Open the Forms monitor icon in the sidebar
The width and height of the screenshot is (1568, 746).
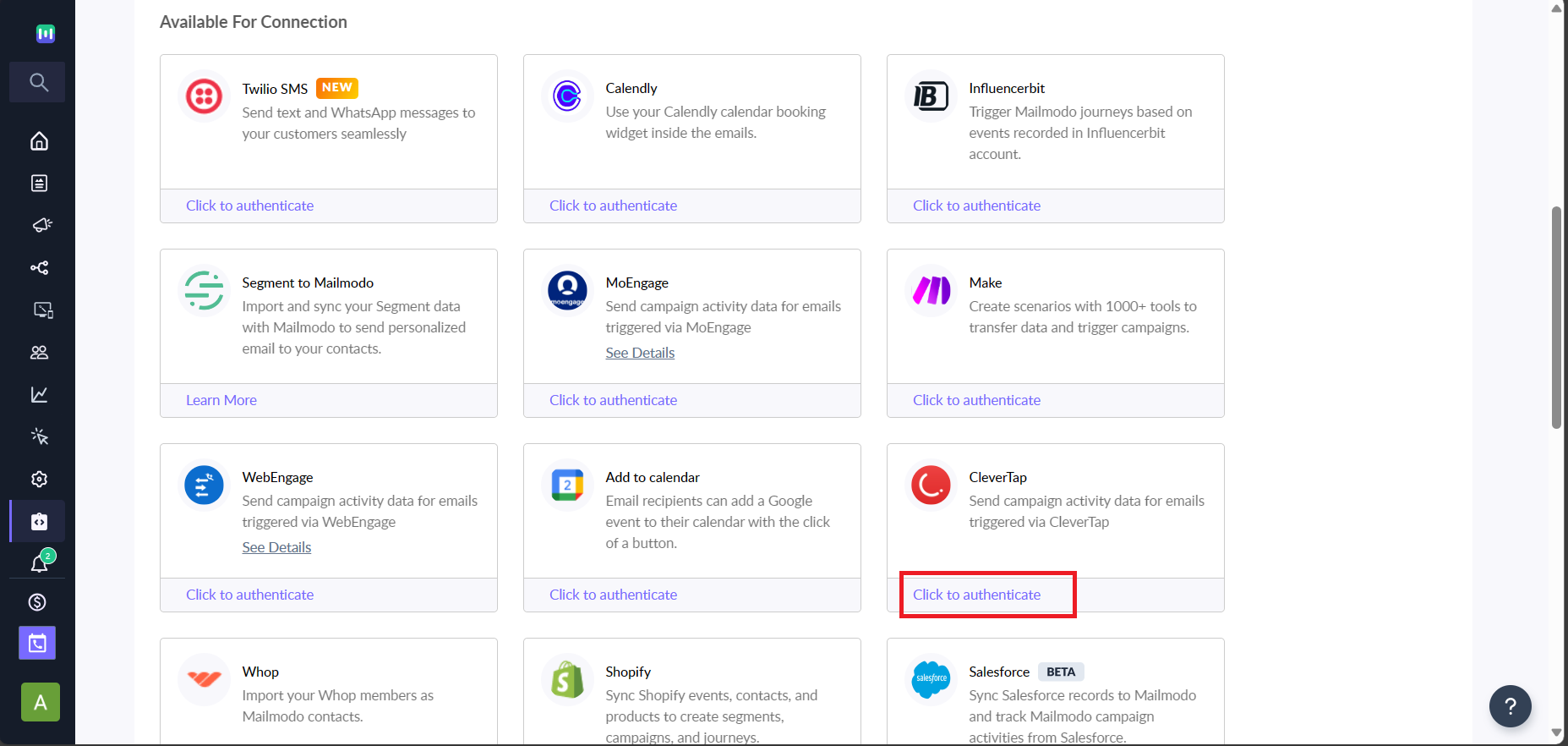[42, 310]
